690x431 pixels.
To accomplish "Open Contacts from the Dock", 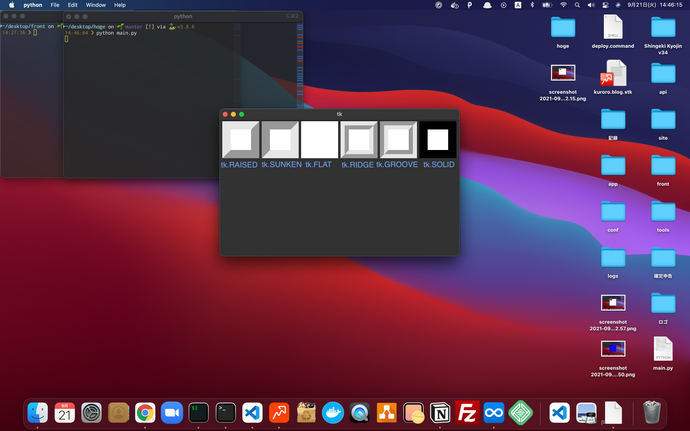I will tap(118, 413).
